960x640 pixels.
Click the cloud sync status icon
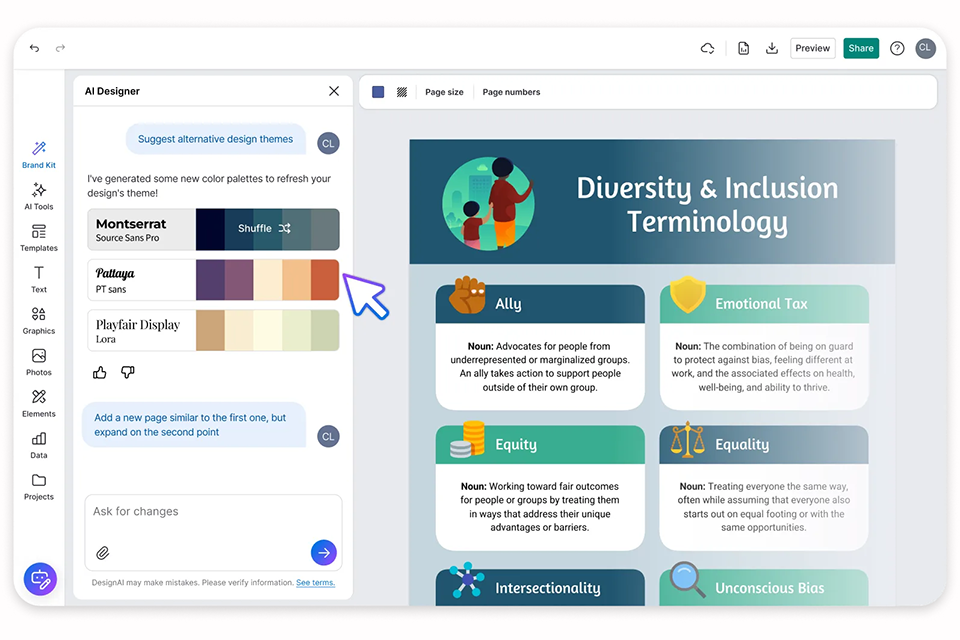tap(707, 48)
